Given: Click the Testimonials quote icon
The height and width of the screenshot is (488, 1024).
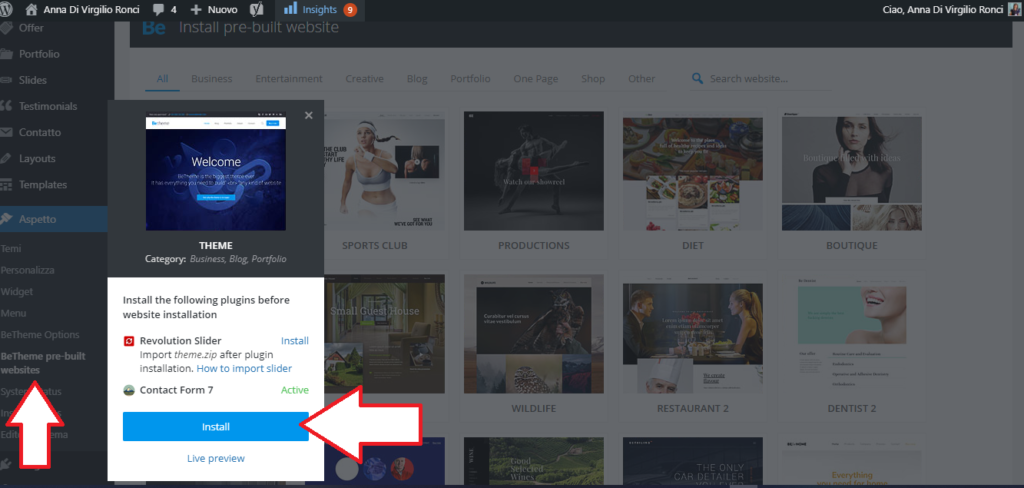Looking at the screenshot, I should tap(7, 106).
